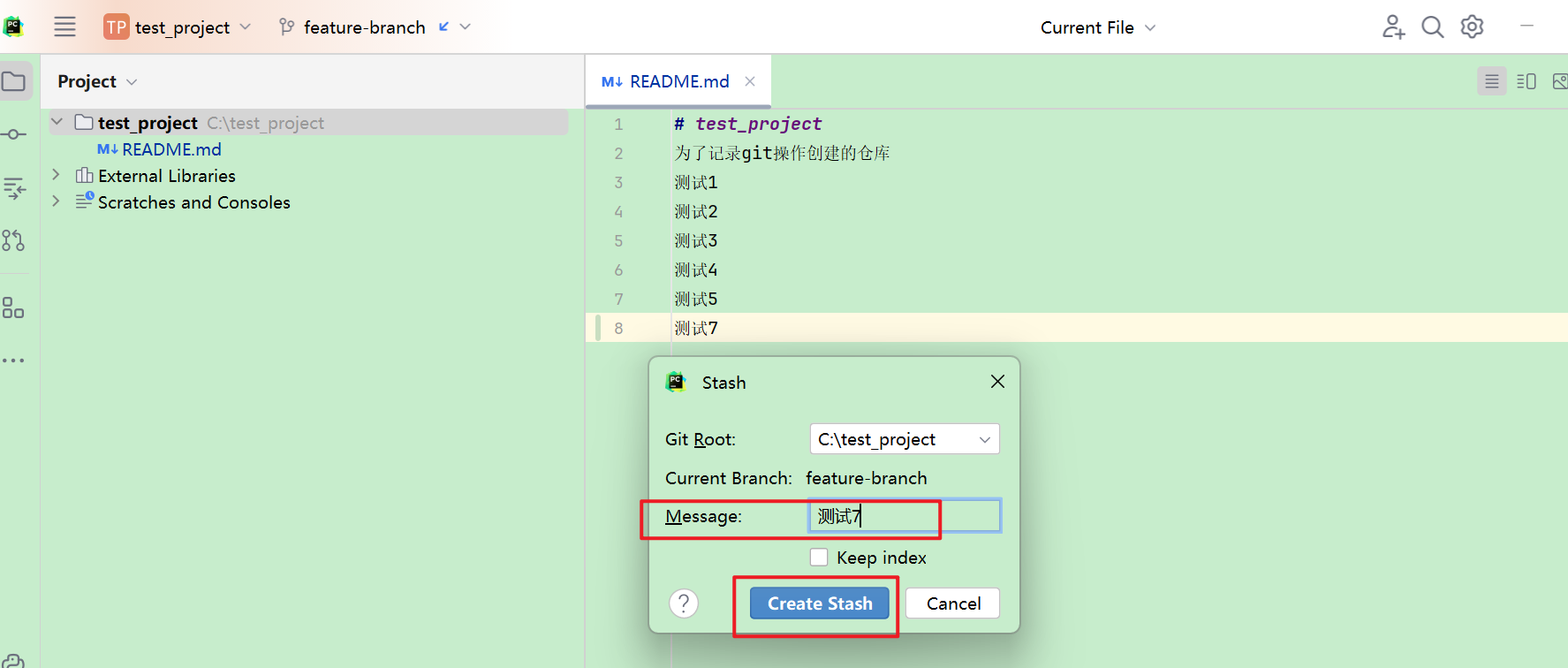
Task: Open the Current File run configuration dropdown
Action: click(x=1098, y=27)
